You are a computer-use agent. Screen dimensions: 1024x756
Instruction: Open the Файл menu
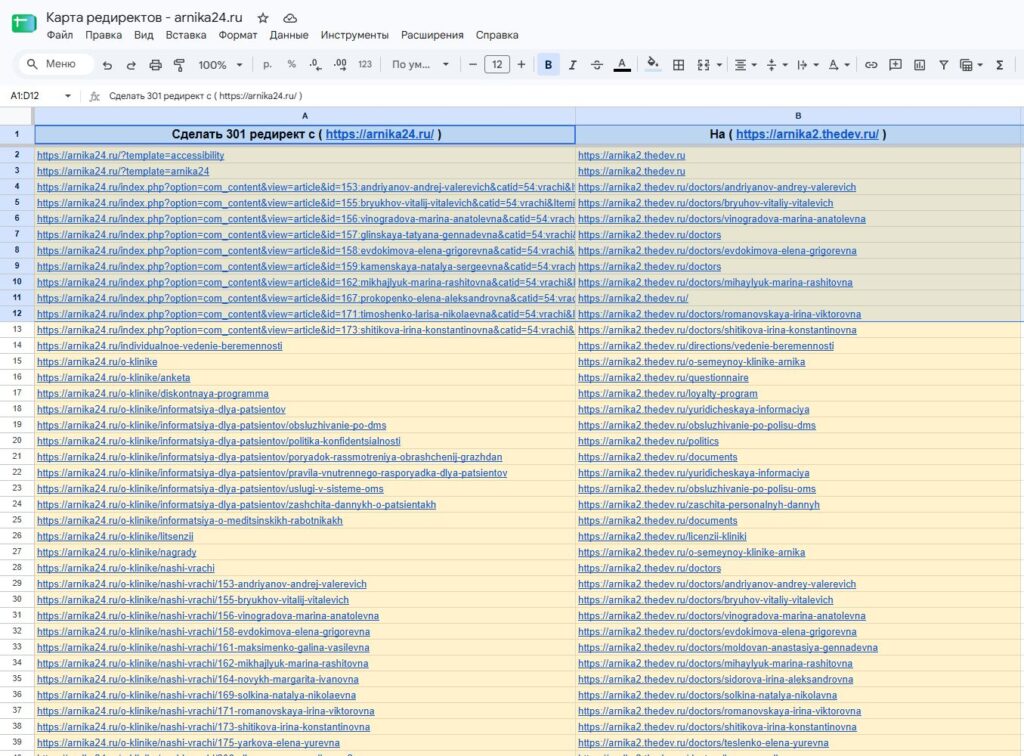pos(60,35)
